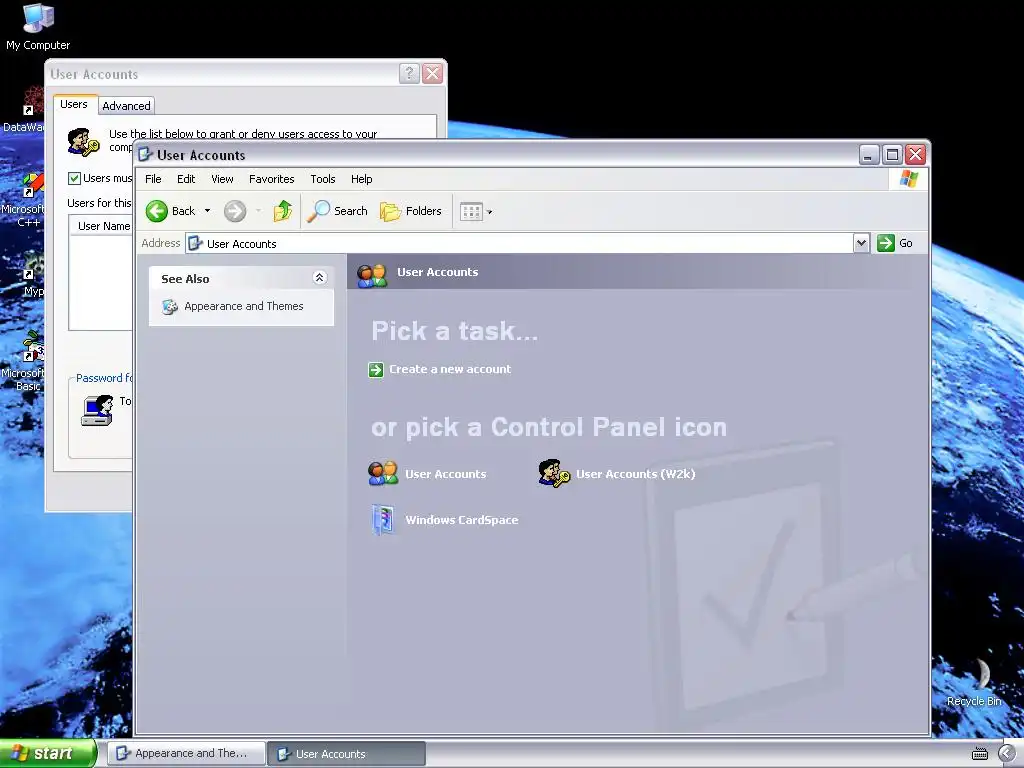Switch to Appearance and The... taskbar button
The width and height of the screenshot is (1024, 768).
click(187, 753)
